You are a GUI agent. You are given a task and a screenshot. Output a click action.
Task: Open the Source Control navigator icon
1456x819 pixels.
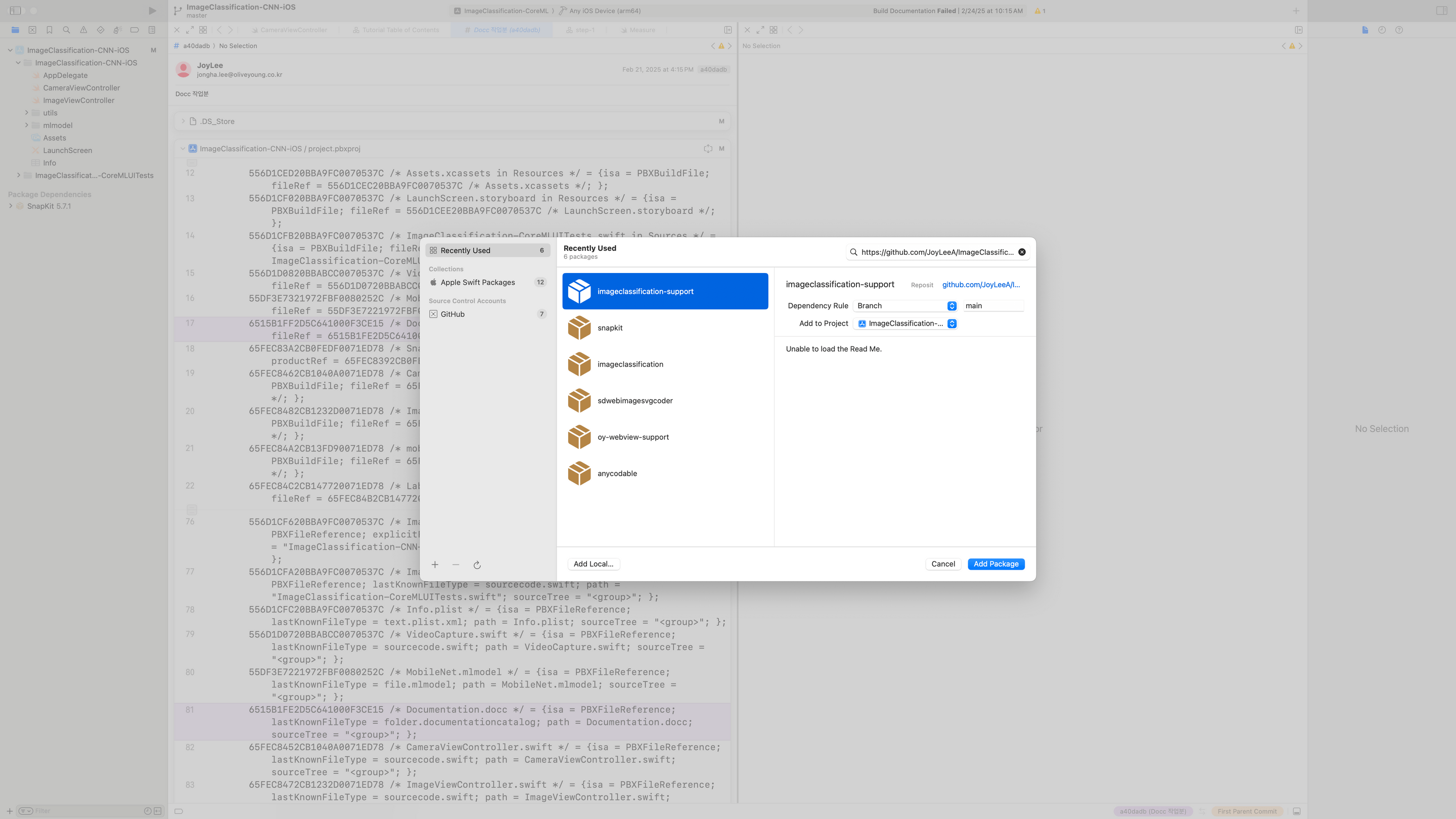point(32,30)
